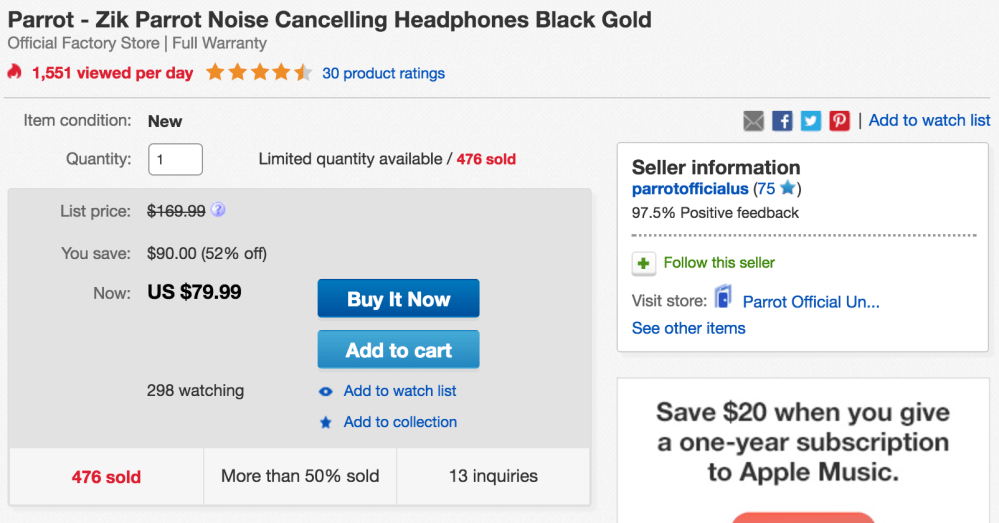Click the eye icon for watch list
999x523 pixels.
[326, 391]
